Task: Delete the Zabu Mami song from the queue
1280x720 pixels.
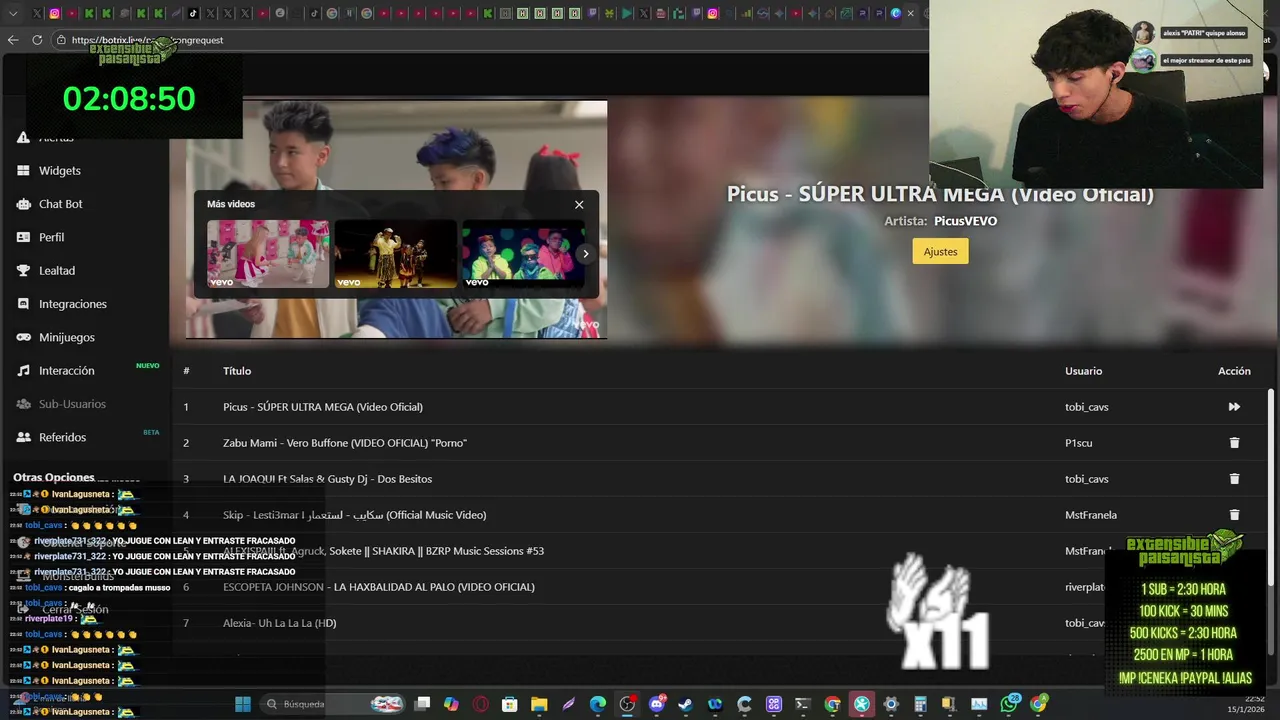Action: 1234,443
